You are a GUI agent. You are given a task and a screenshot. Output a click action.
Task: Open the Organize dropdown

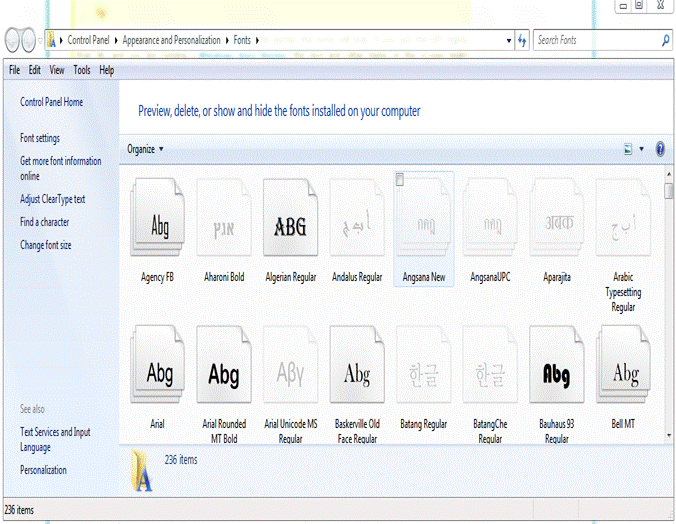coord(145,149)
